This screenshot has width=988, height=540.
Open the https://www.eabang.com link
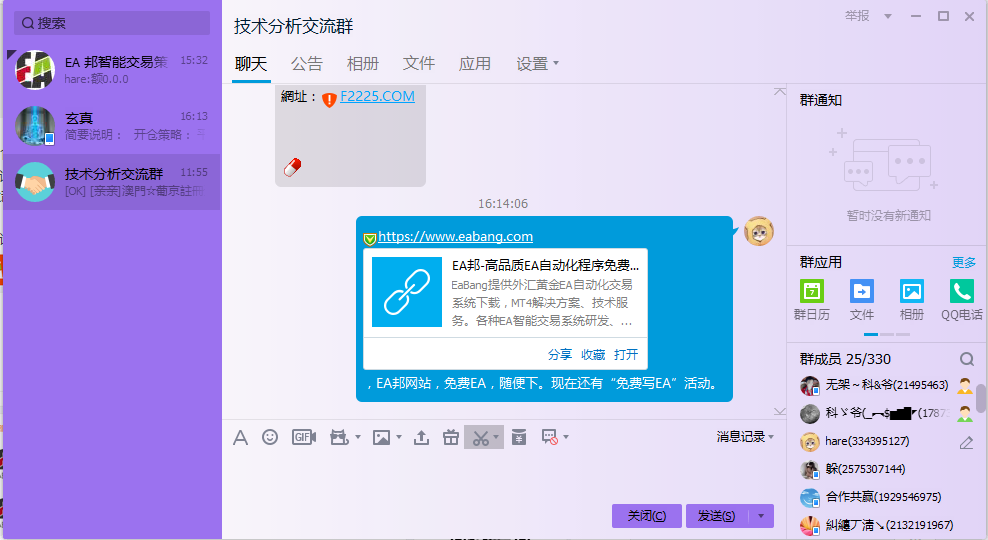point(456,236)
